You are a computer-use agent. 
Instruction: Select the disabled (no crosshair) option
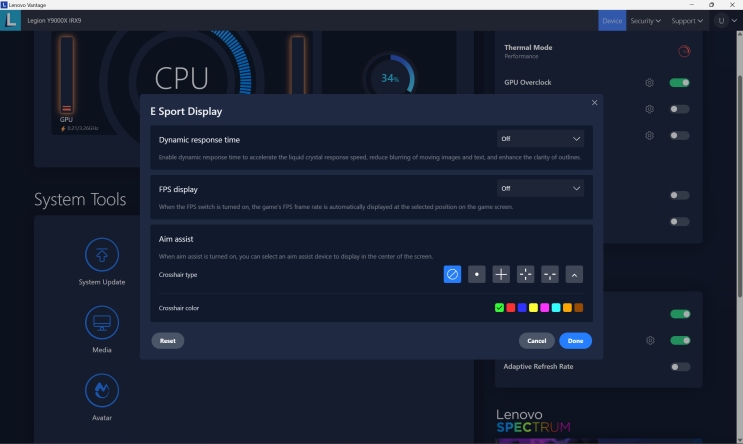[x=452, y=274]
